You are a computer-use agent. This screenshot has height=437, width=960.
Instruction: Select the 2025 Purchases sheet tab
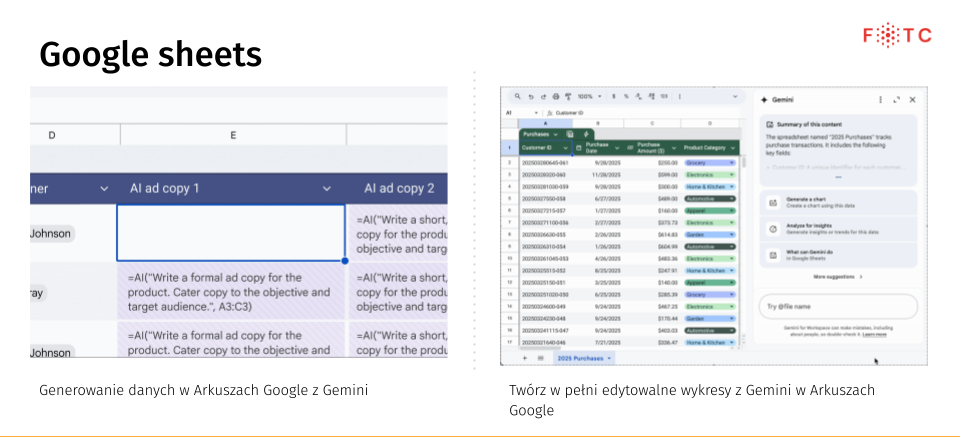584,358
